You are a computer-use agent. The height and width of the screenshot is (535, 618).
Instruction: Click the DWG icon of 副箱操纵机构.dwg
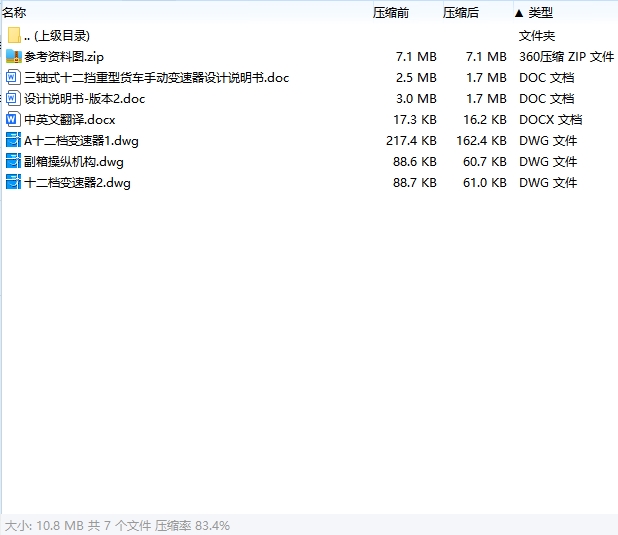tap(13, 161)
